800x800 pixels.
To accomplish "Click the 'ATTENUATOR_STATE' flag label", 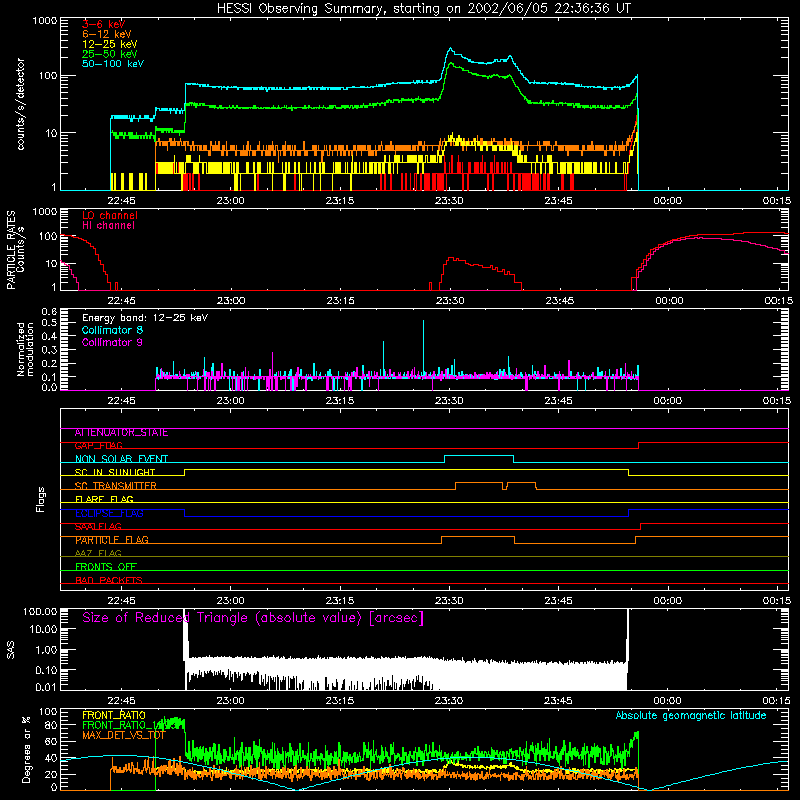I will (x=121, y=433).
